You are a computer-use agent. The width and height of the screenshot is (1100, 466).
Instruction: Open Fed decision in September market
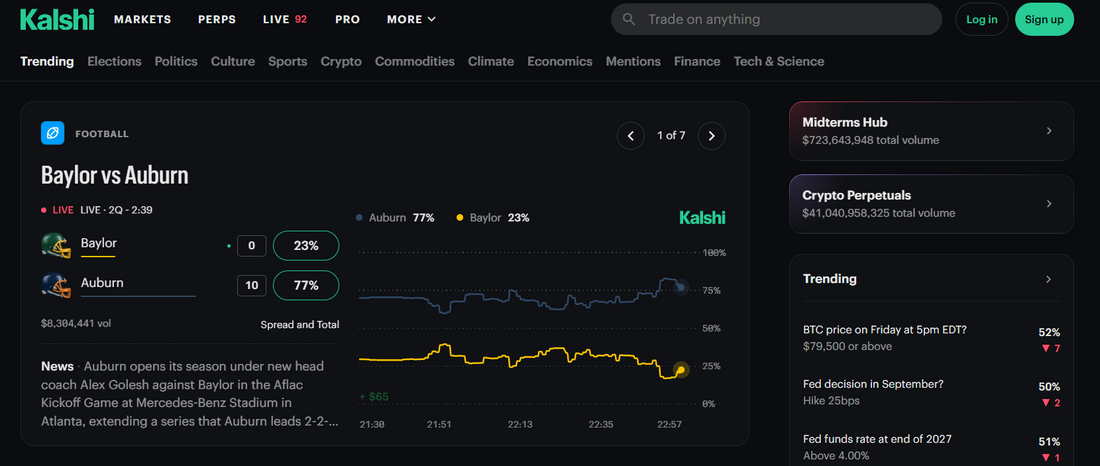931,392
